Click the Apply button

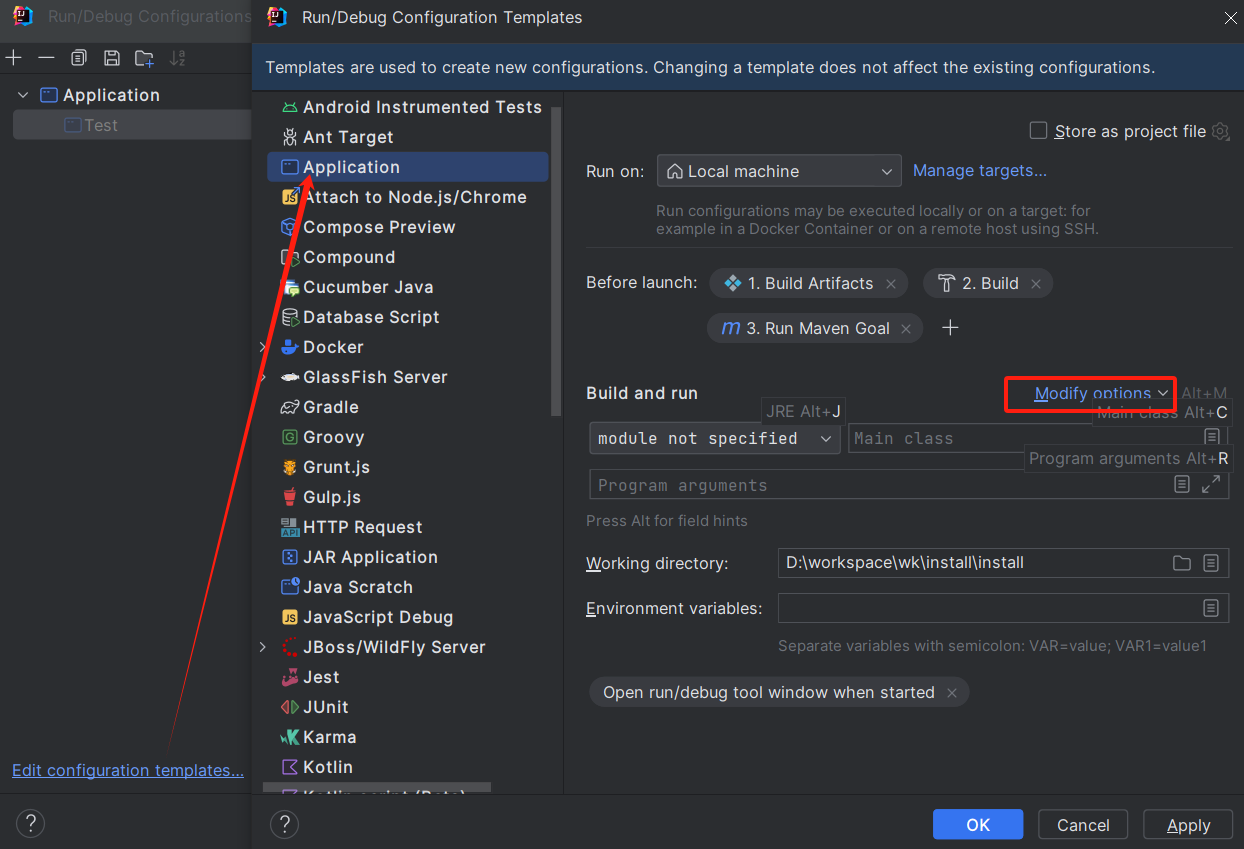point(1189,825)
